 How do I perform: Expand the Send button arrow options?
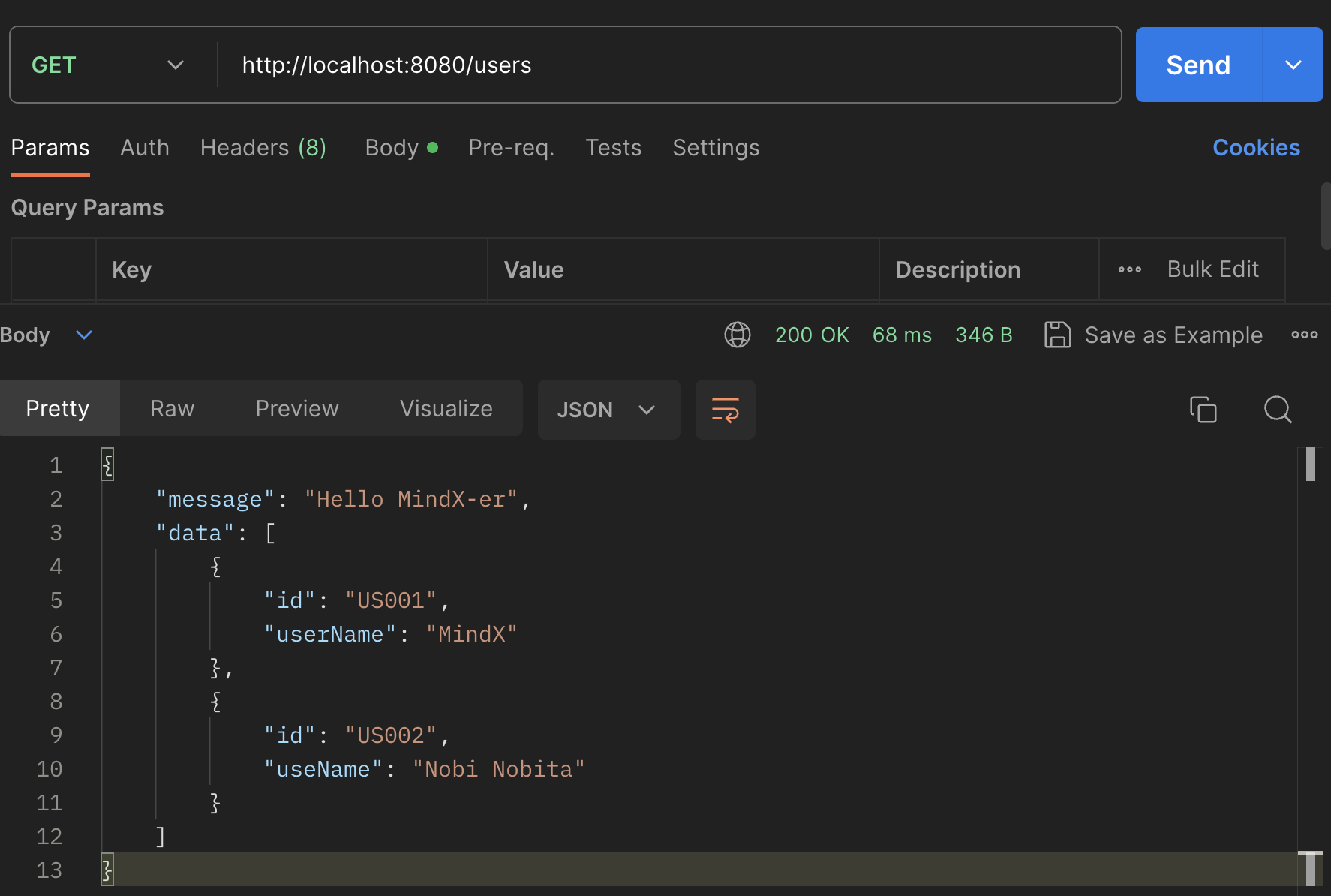(x=1293, y=65)
